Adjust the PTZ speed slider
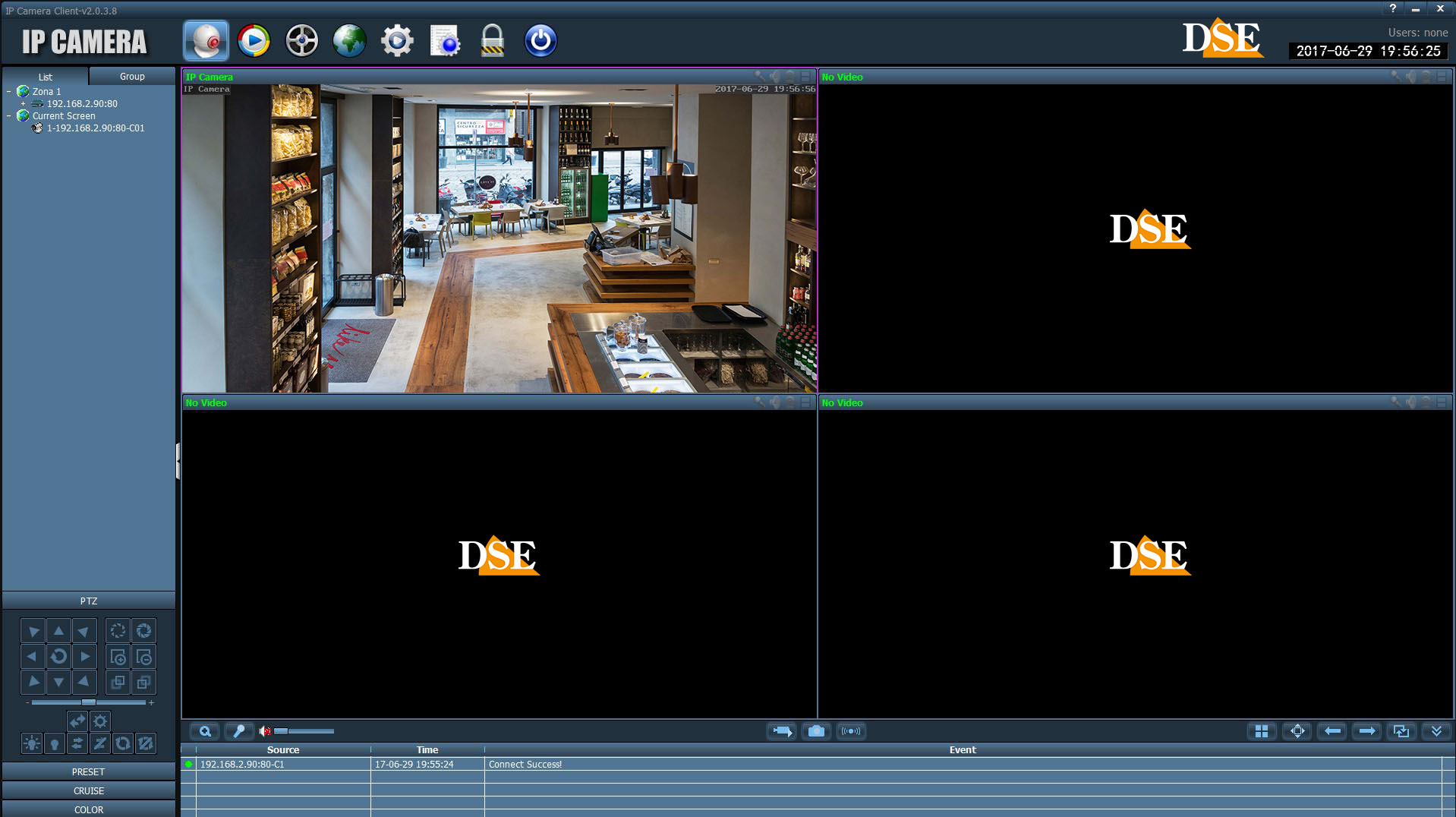The image size is (1456, 817). 89,702
